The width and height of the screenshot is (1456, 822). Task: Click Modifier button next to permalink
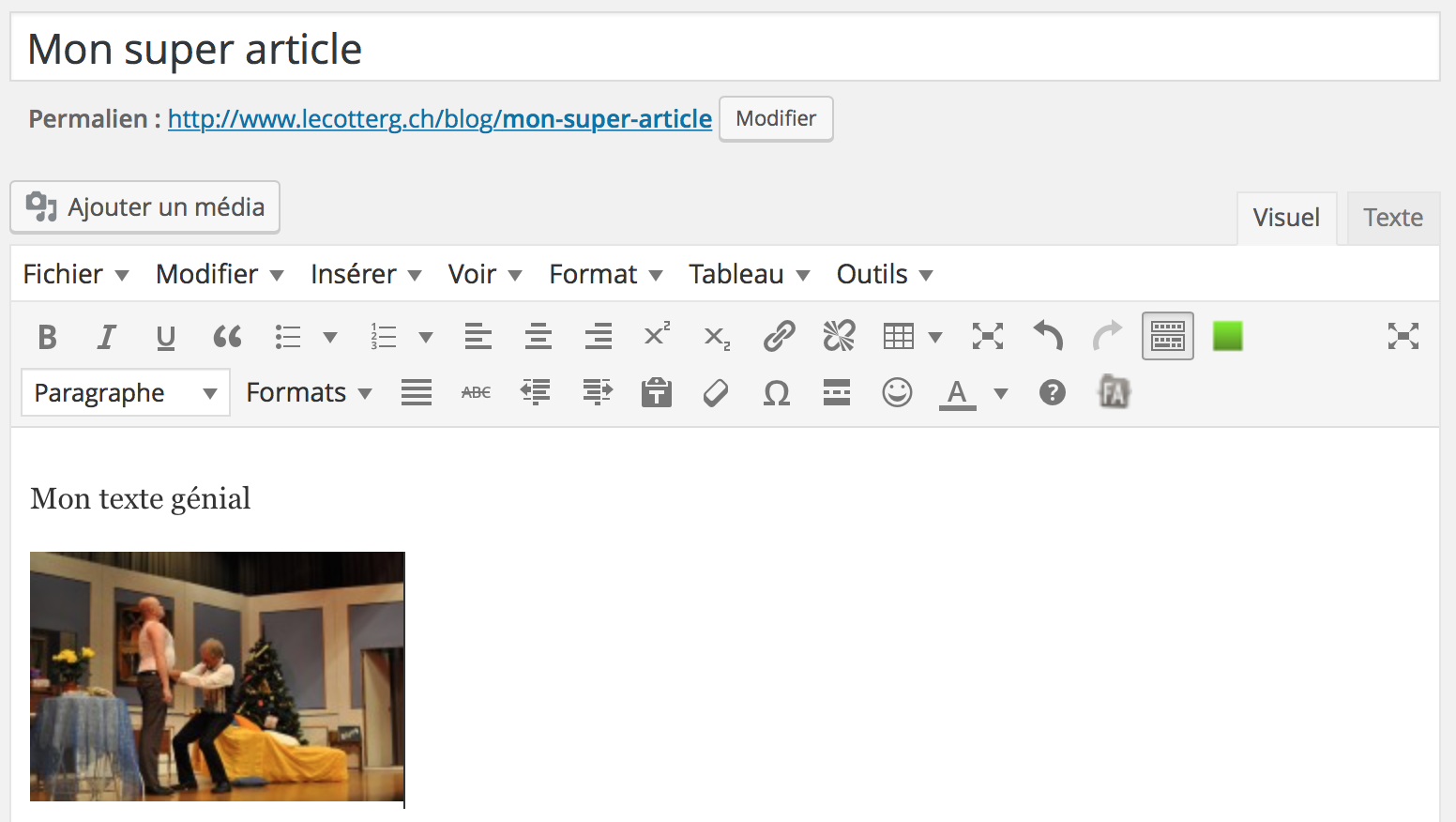(776, 119)
